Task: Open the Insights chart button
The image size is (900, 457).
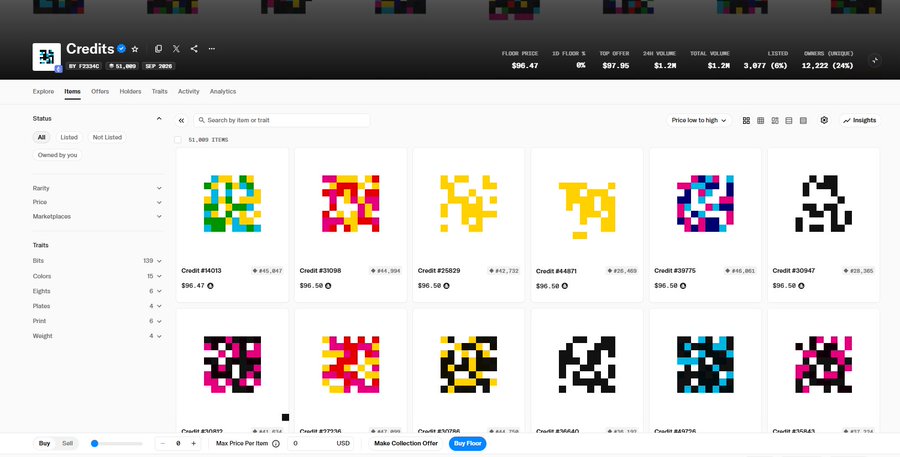Action: coord(860,121)
